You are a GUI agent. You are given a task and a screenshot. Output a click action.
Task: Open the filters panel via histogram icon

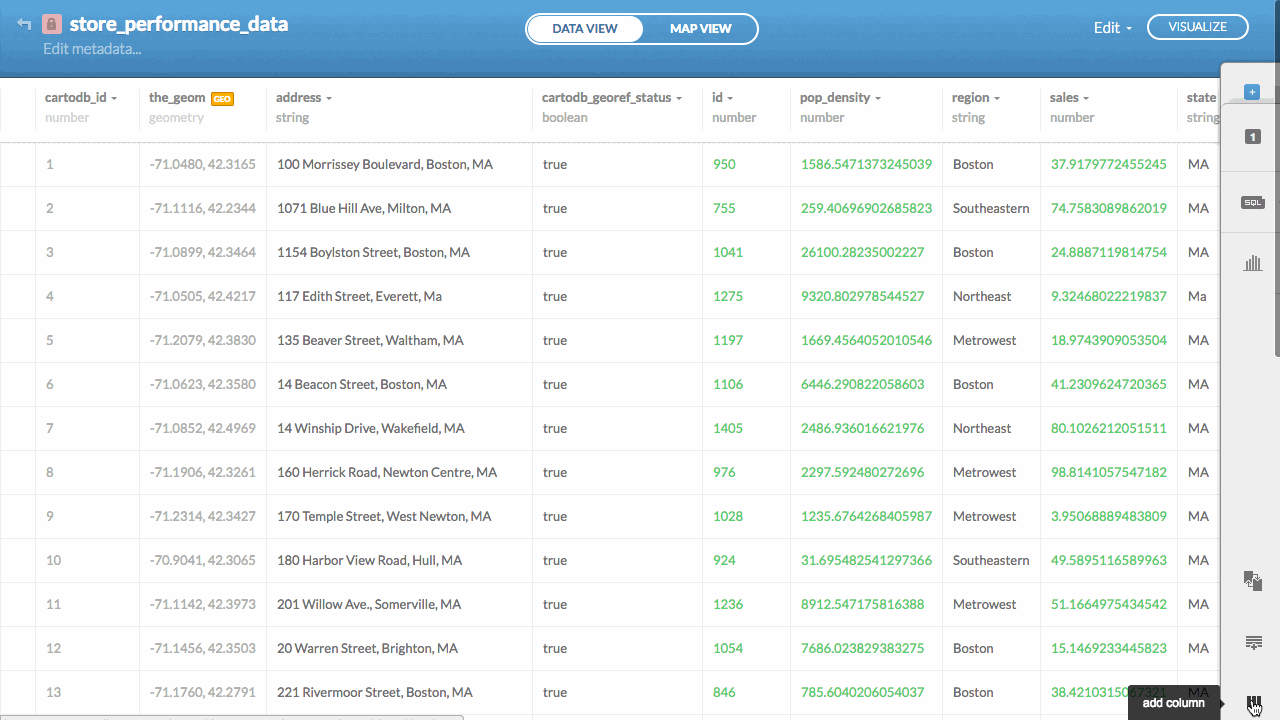(1253, 262)
